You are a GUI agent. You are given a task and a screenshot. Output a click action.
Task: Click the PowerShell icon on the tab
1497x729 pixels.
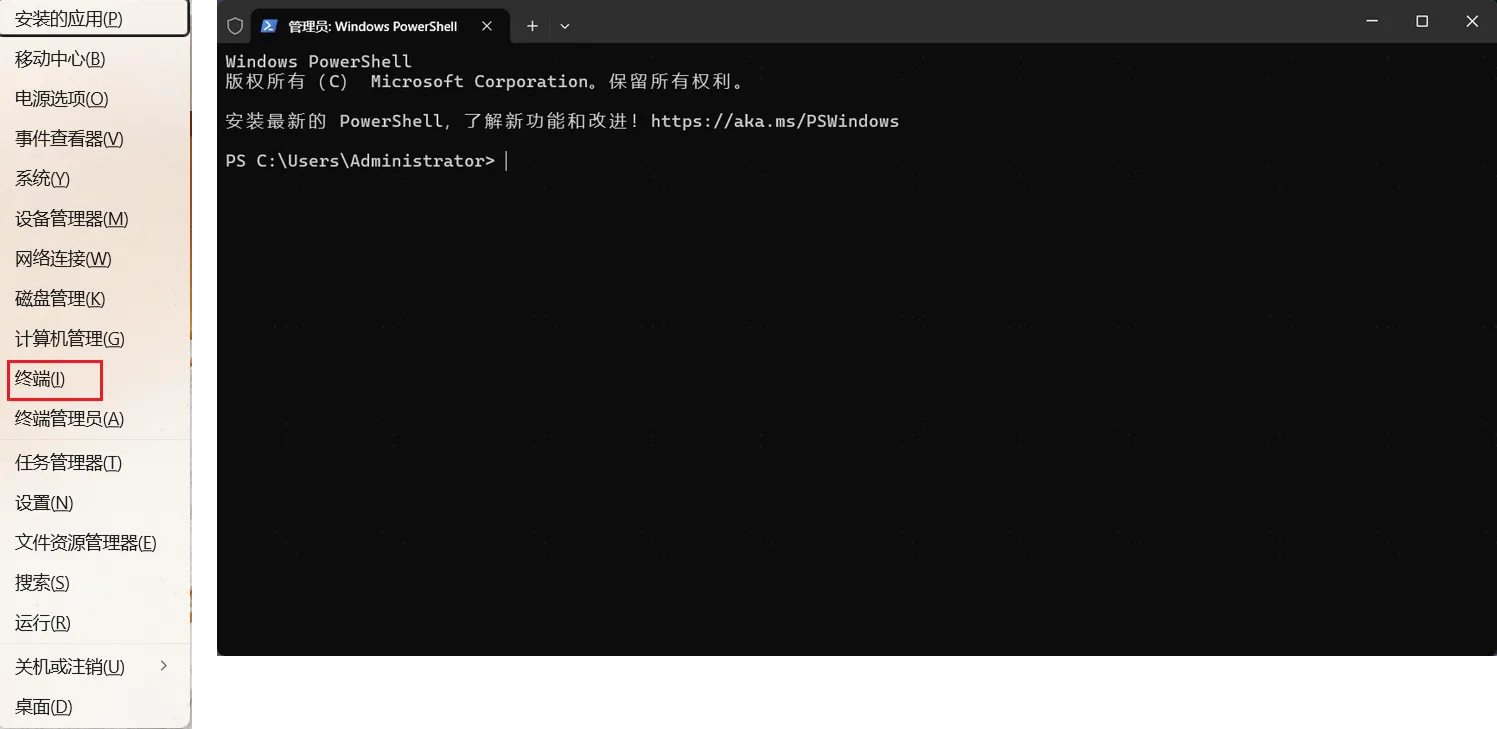[x=269, y=26]
